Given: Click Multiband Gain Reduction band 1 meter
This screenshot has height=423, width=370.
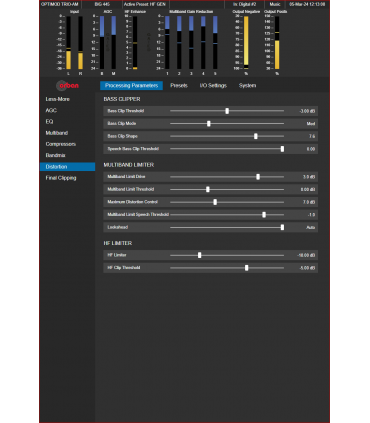Looking at the screenshot, I should click(x=167, y=43).
